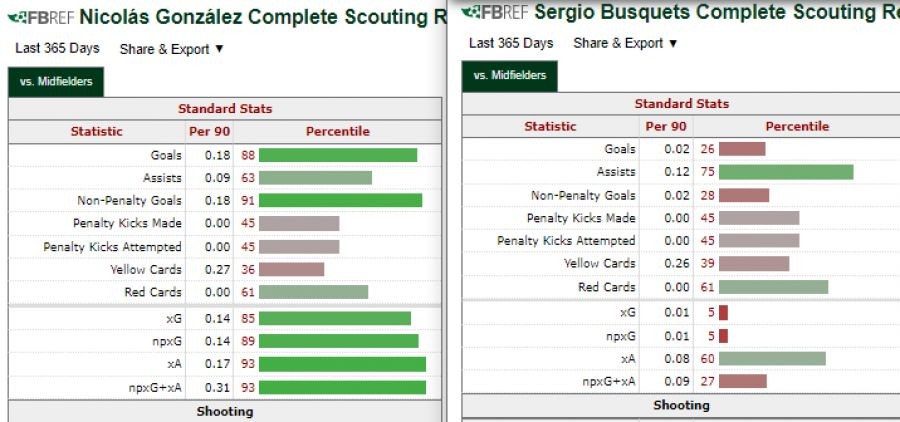The image size is (900, 422).
Task: Click Last 365 Days in left panel
Action: coord(57,49)
